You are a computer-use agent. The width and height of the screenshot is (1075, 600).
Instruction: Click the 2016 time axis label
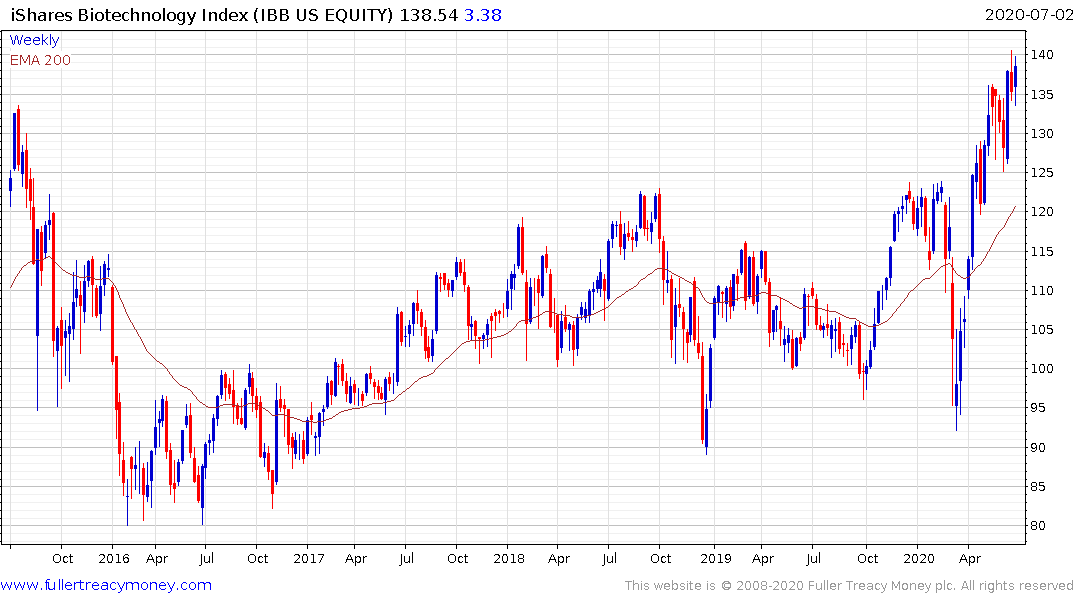[114, 558]
